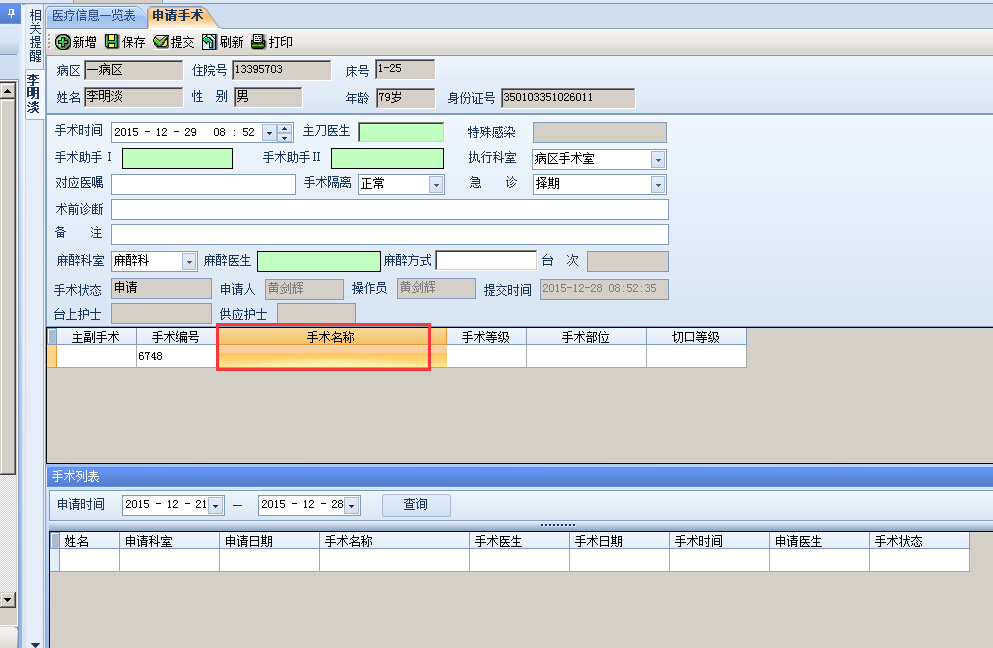Click the 身份证号 field value
993x648 pixels.
point(568,98)
